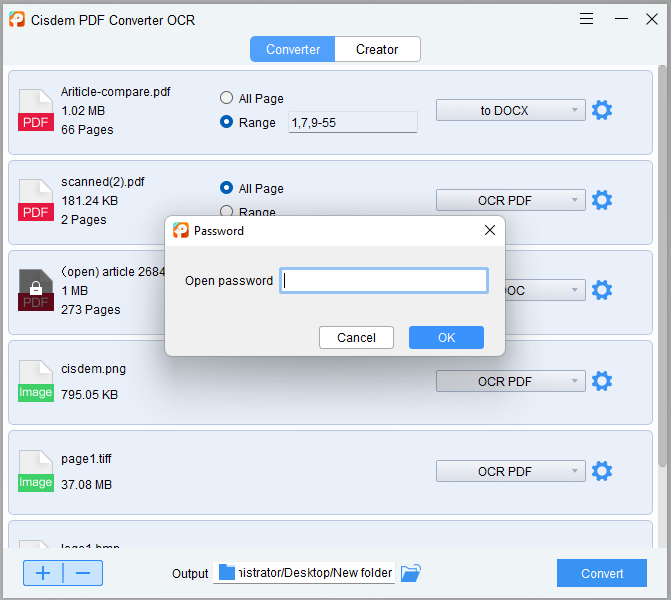Add files with the plus button
The width and height of the screenshot is (671, 600).
point(43,573)
